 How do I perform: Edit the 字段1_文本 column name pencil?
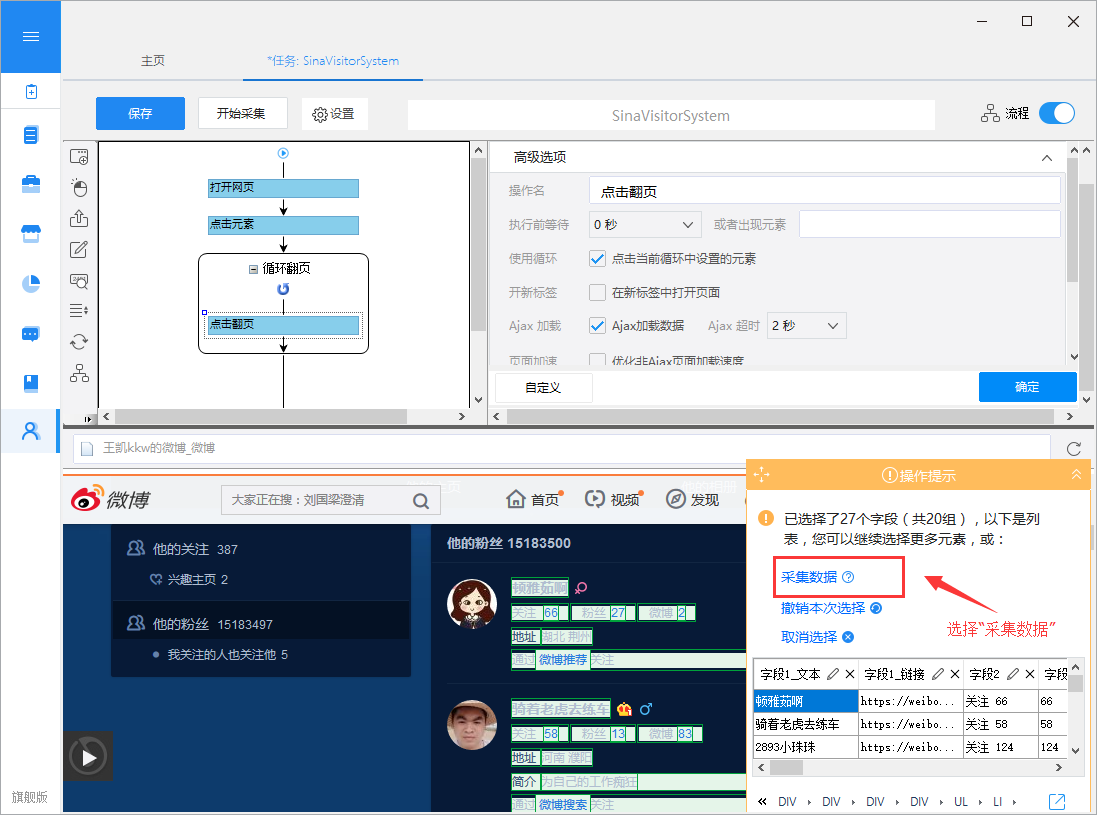point(833,674)
